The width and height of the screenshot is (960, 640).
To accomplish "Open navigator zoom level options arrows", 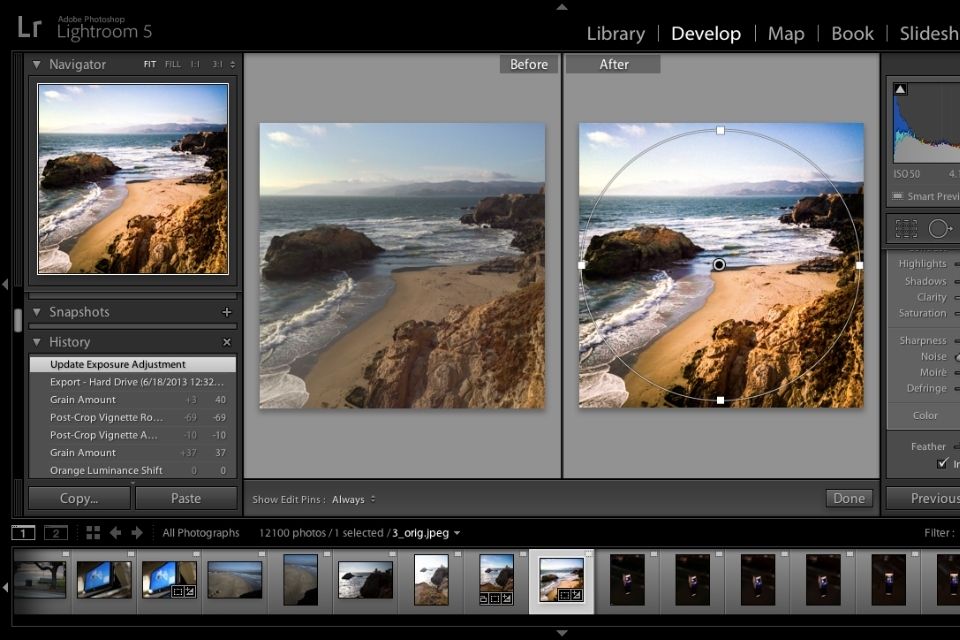I will pos(233,64).
